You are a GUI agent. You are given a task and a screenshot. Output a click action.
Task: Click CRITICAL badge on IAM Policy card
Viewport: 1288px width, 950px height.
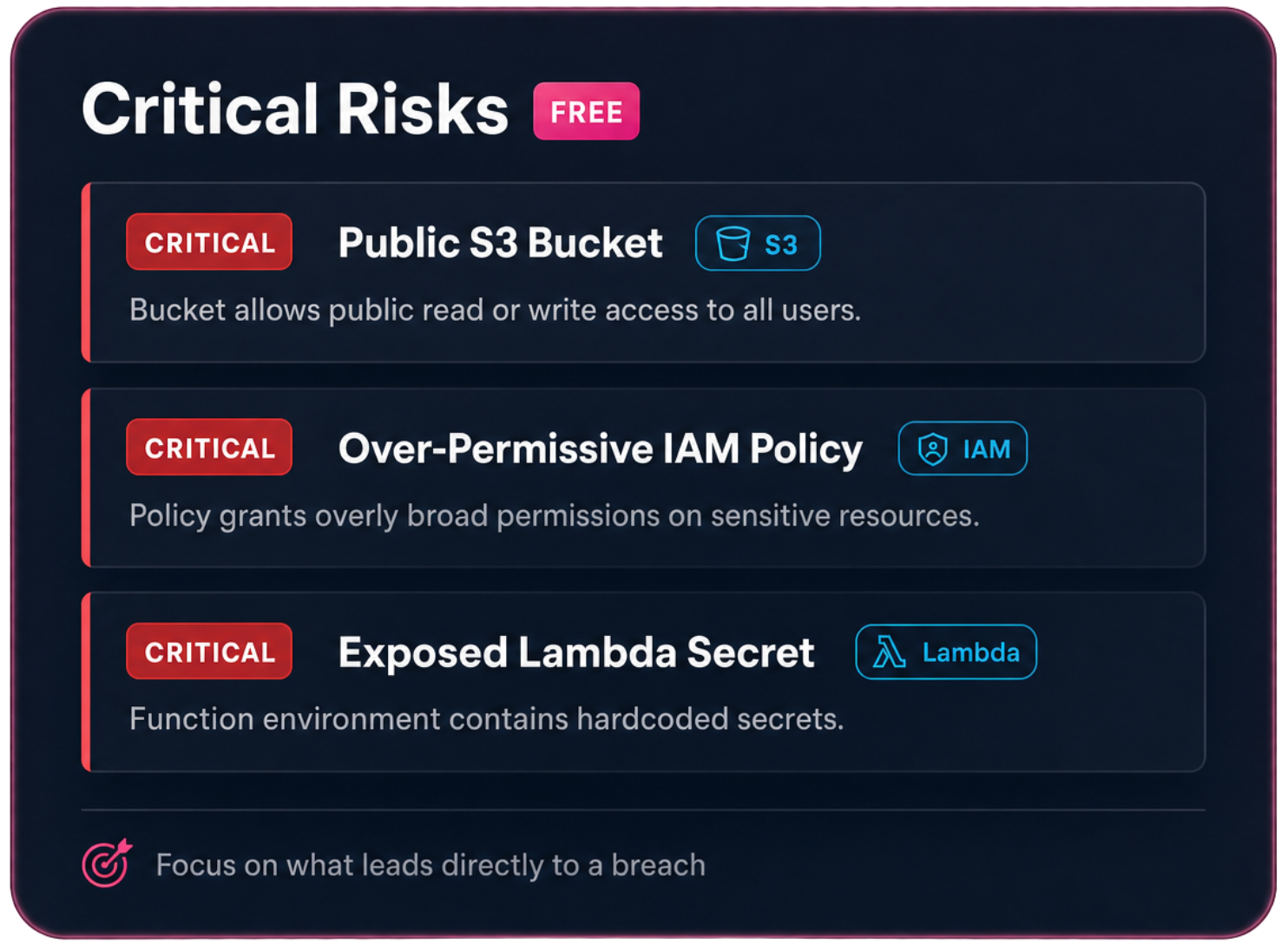point(209,448)
